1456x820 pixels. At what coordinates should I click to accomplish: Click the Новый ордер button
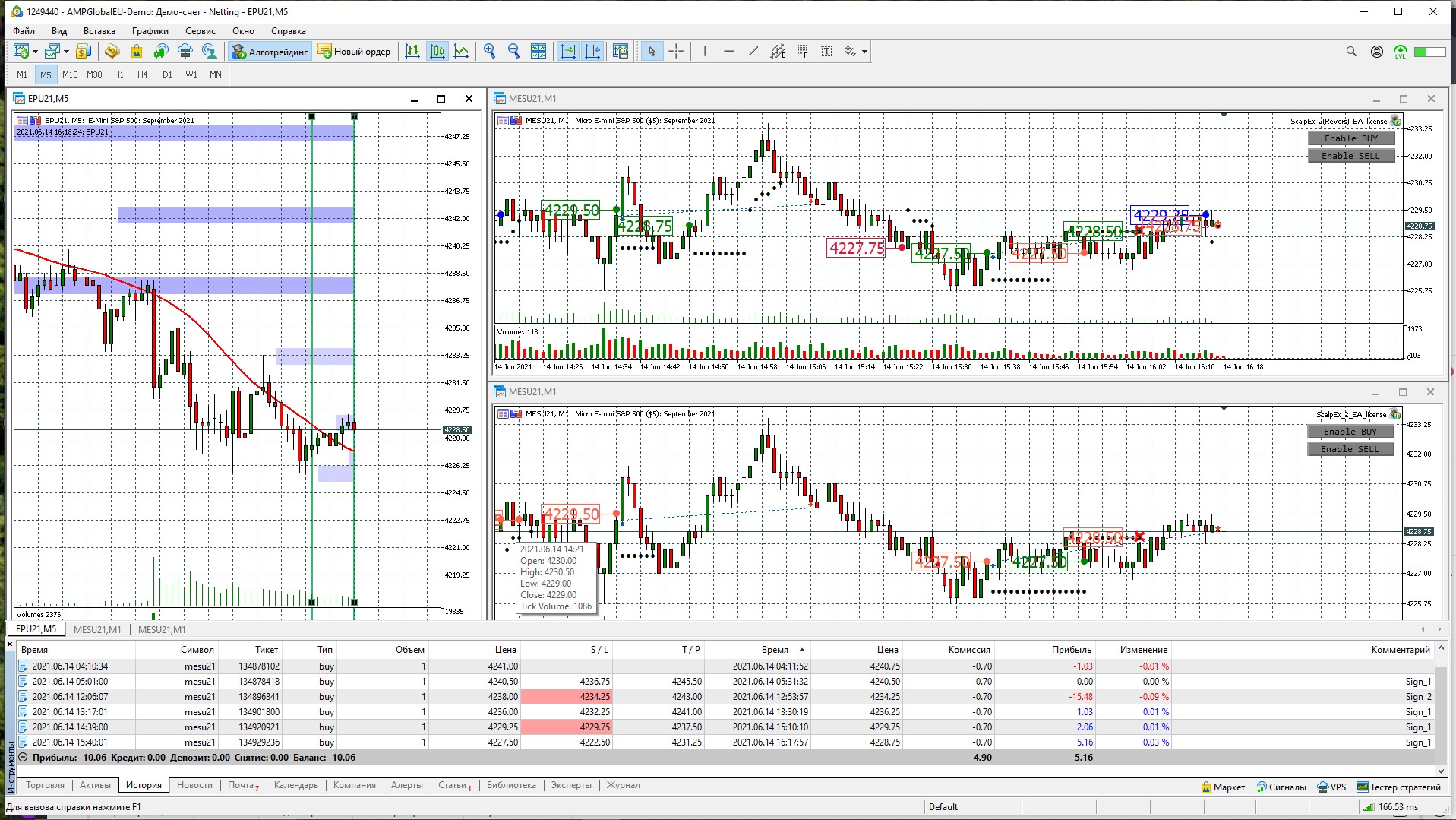pos(354,52)
